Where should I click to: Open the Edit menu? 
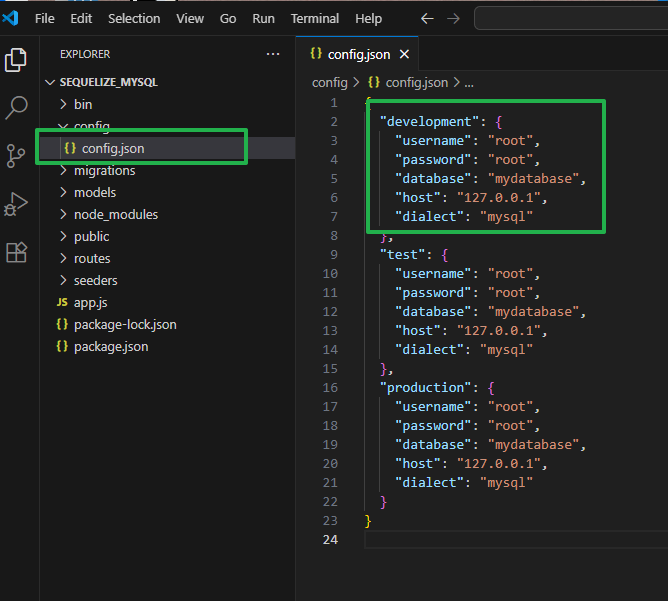pyautogui.click(x=81, y=19)
